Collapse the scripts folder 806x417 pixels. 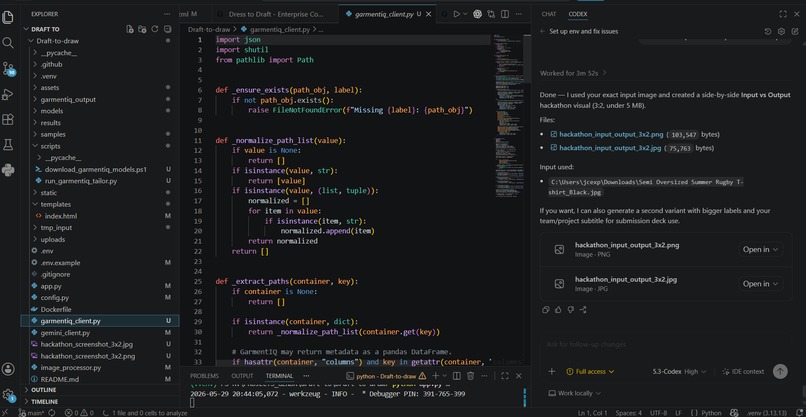(x=50, y=146)
